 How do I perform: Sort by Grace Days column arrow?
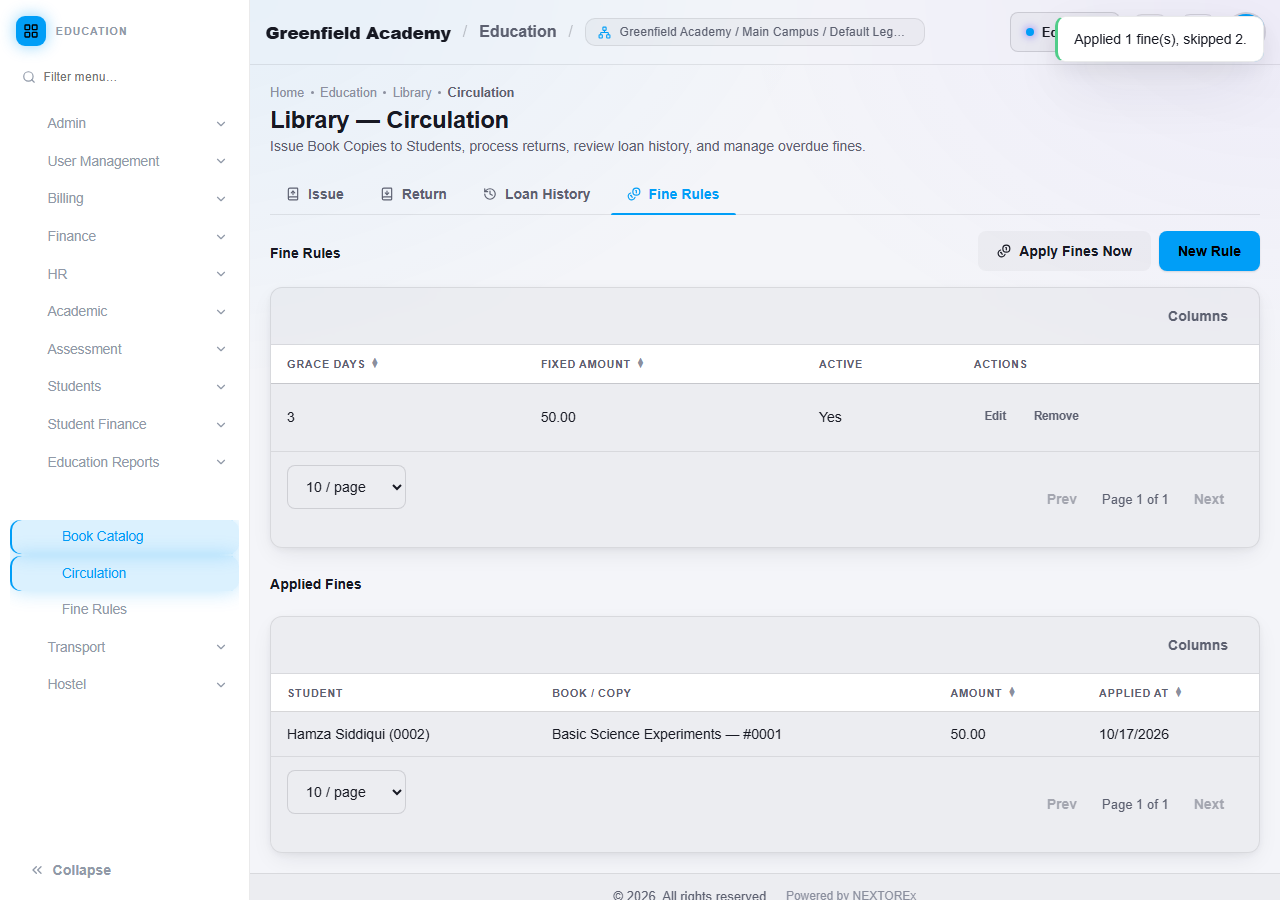(x=375, y=364)
